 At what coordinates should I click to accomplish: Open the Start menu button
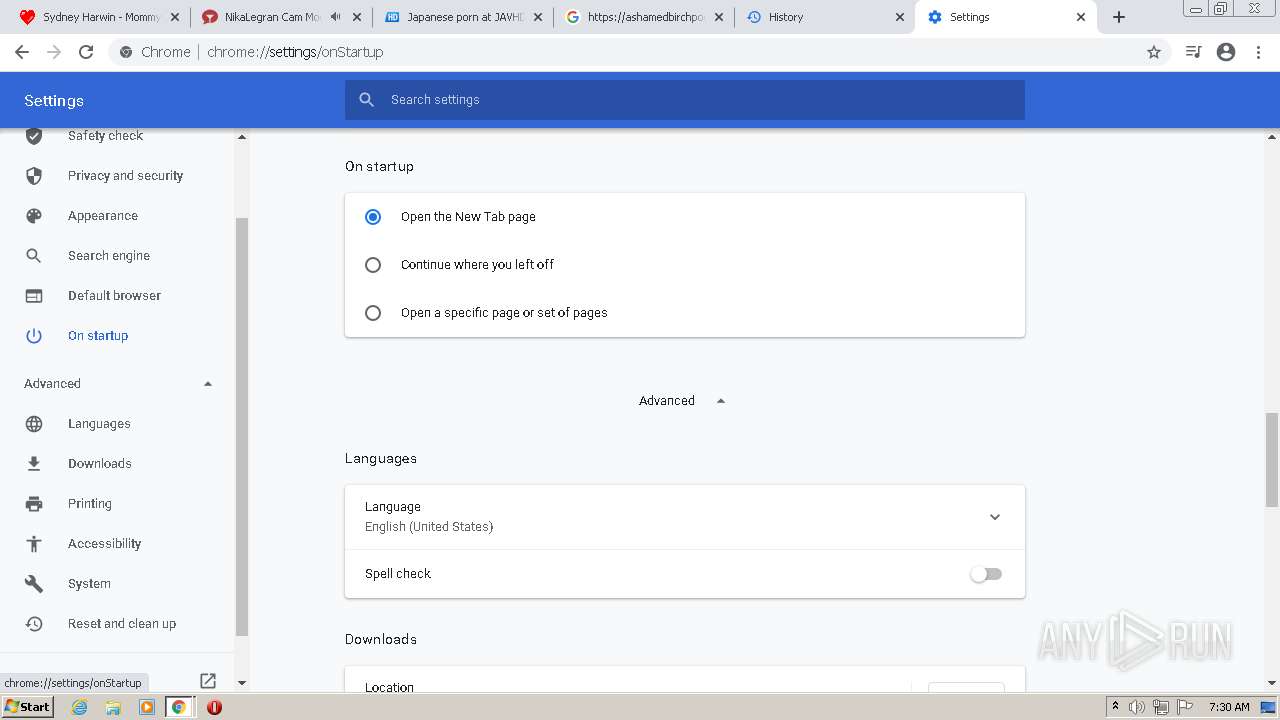point(27,707)
